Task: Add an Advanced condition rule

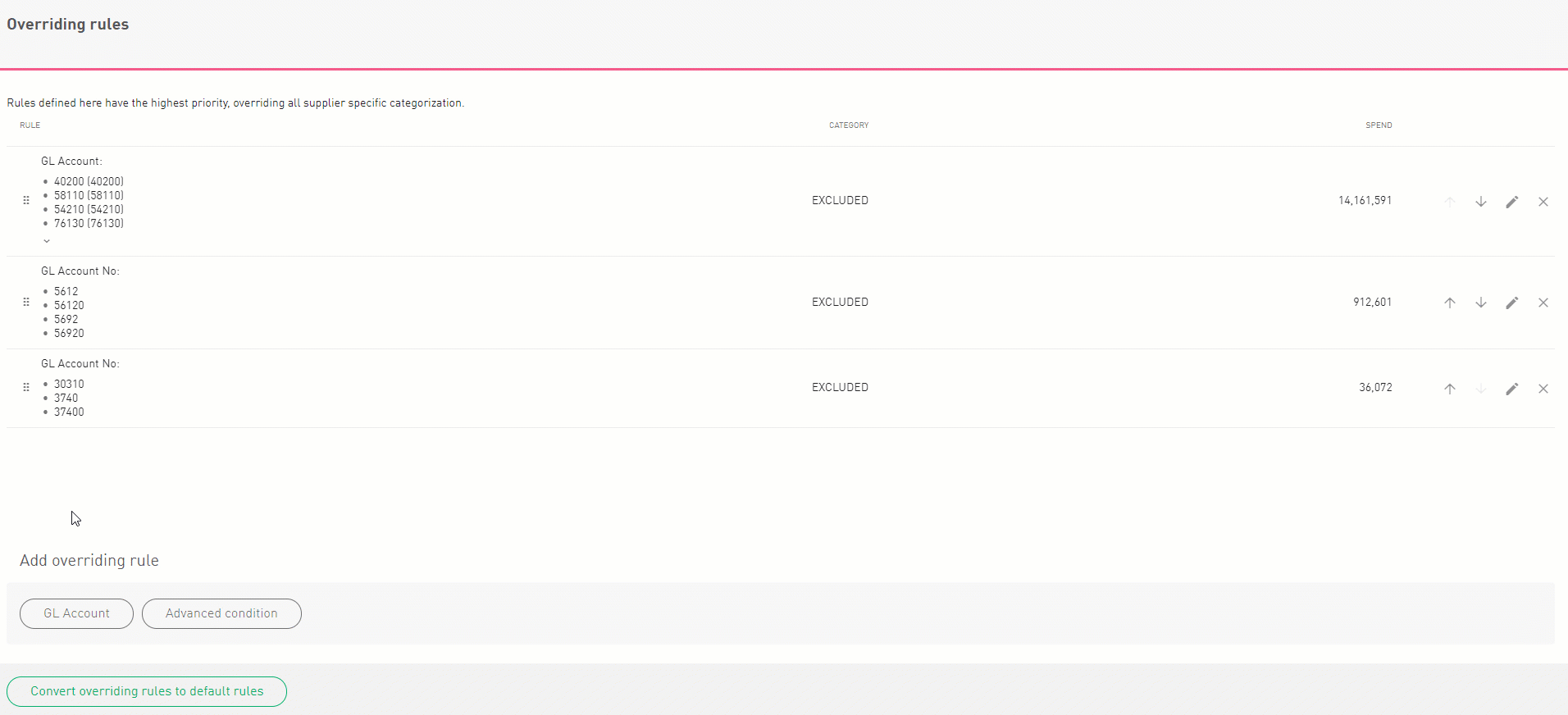Action: (x=221, y=613)
